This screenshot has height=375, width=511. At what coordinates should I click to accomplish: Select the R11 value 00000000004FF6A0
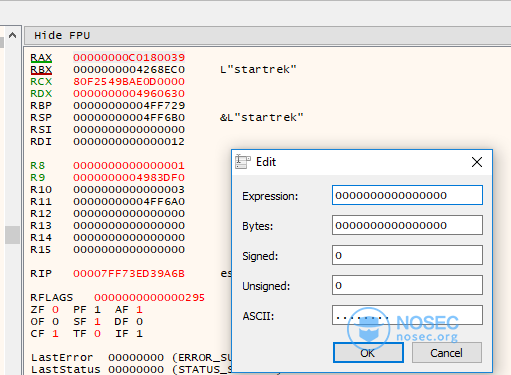point(129,202)
